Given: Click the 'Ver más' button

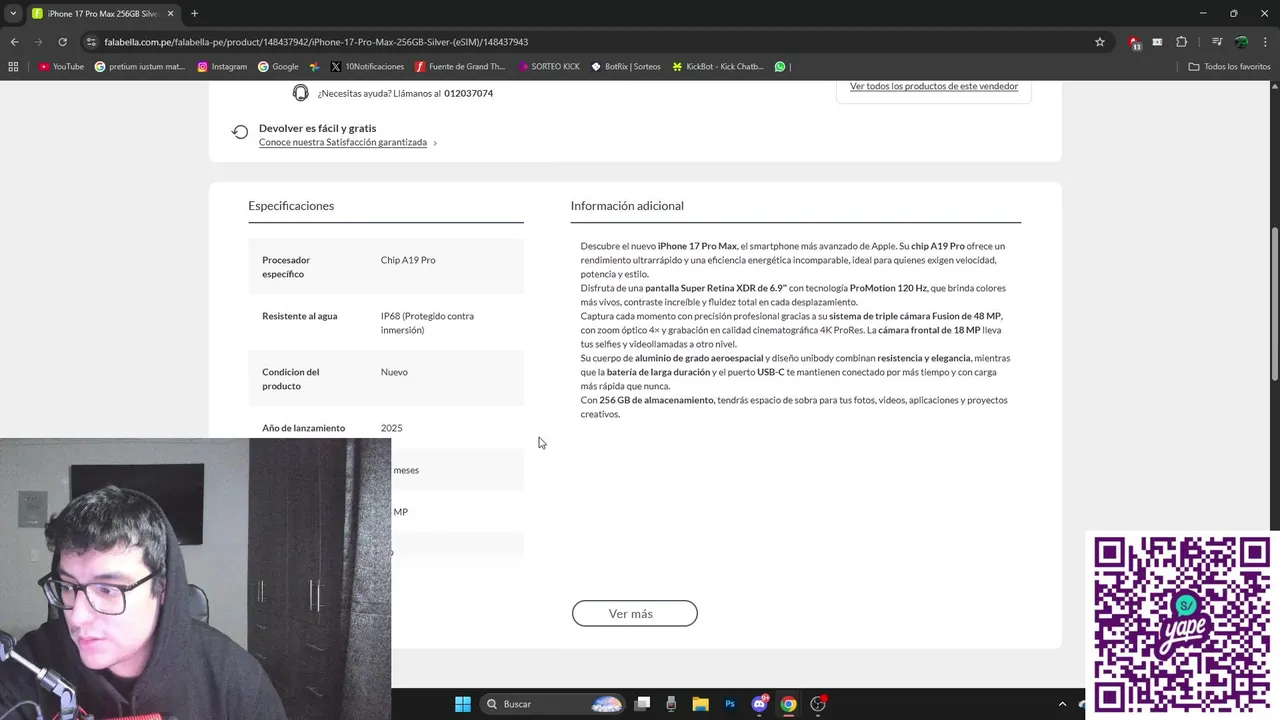Looking at the screenshot, I should pos(634,613).
